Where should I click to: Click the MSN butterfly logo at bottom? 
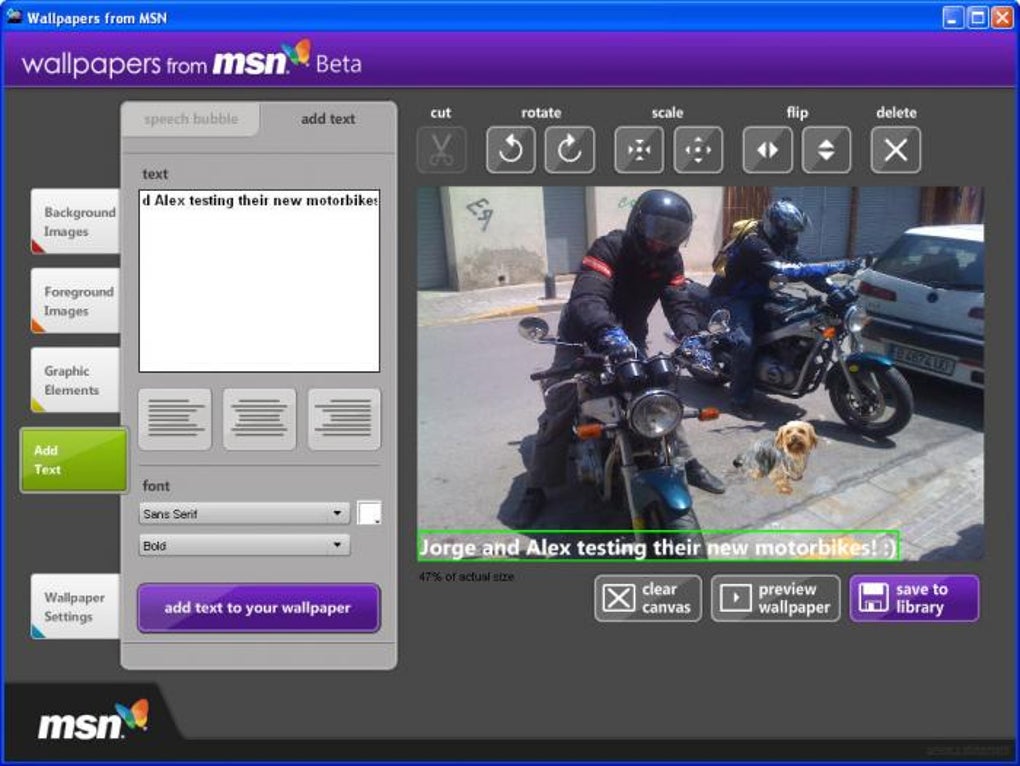(x=93, y=720)
